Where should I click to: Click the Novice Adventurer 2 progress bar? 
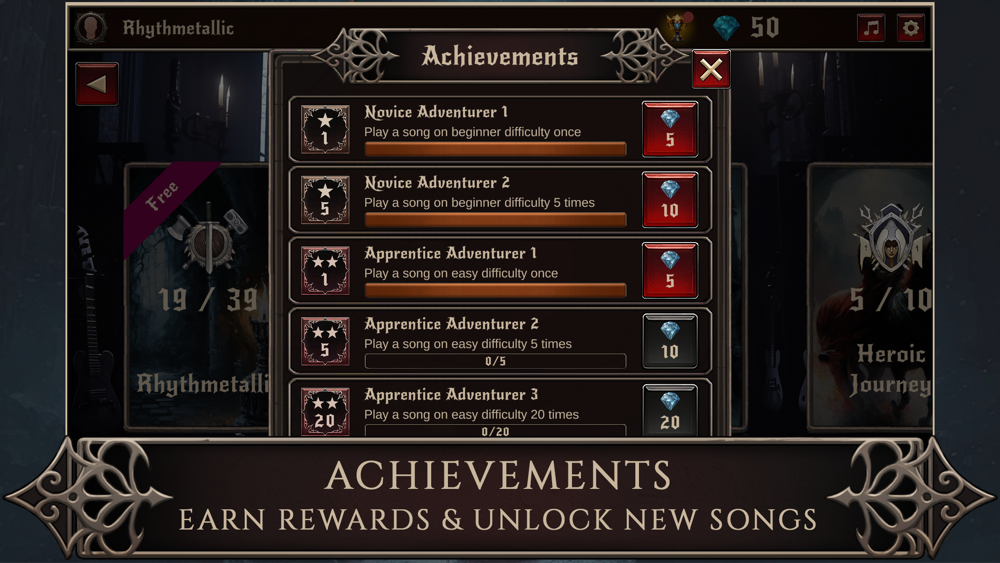496,220
